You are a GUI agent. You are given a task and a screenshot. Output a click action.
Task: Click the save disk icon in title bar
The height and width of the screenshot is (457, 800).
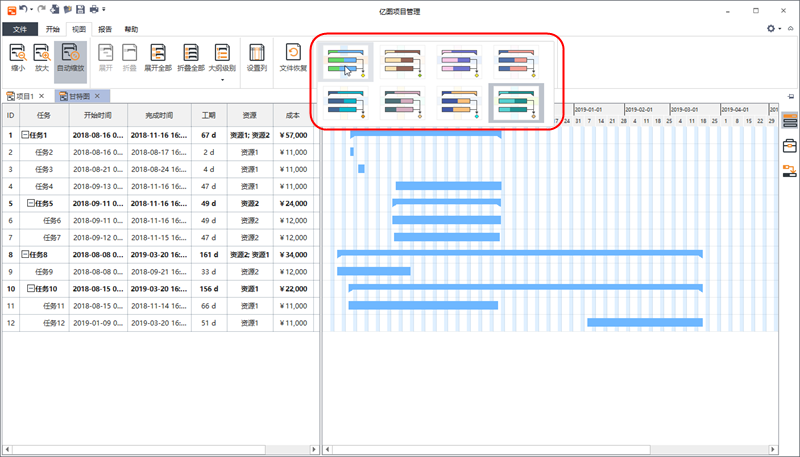pos(80,9)
